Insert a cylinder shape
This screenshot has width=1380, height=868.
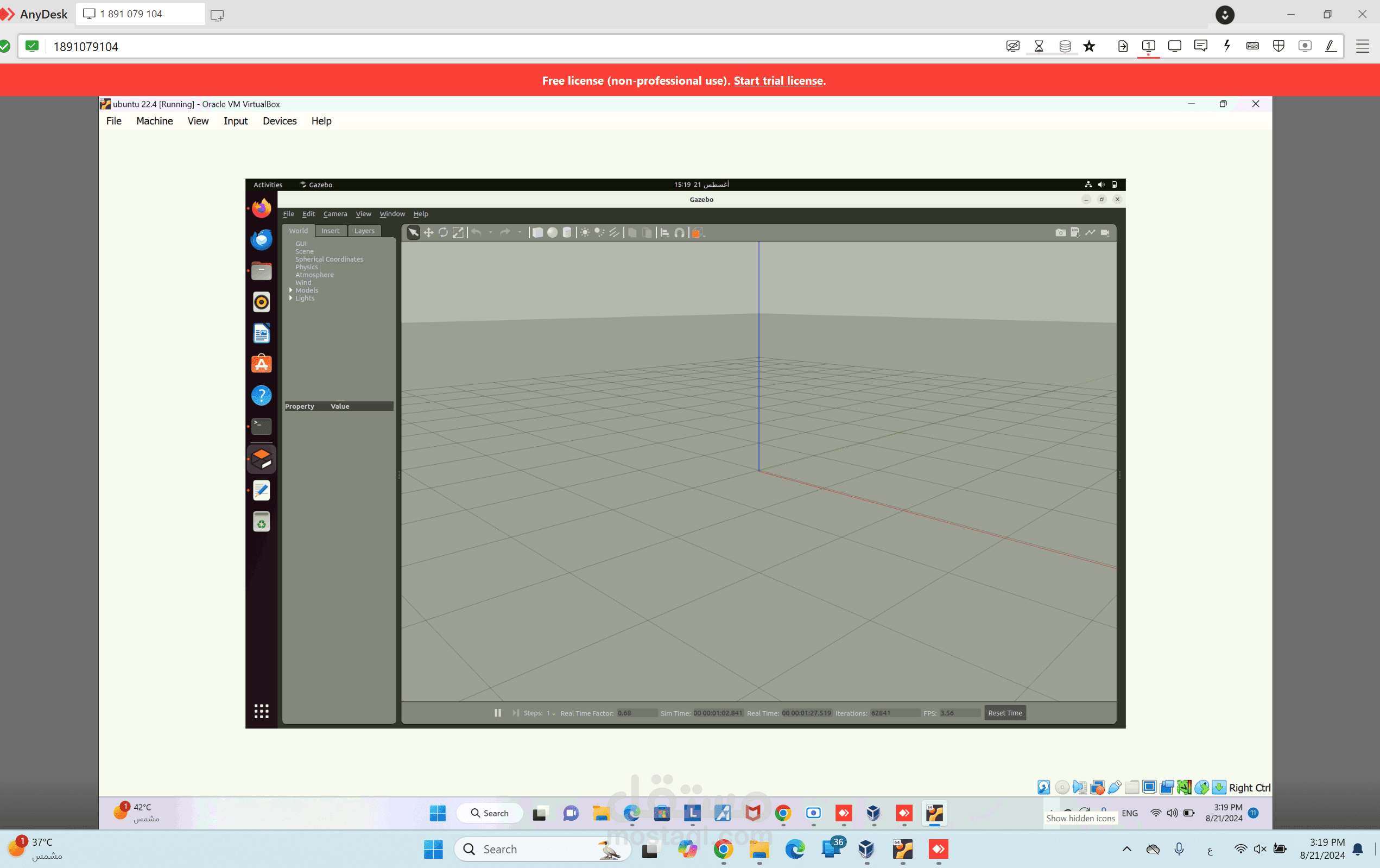click(567, 233)
